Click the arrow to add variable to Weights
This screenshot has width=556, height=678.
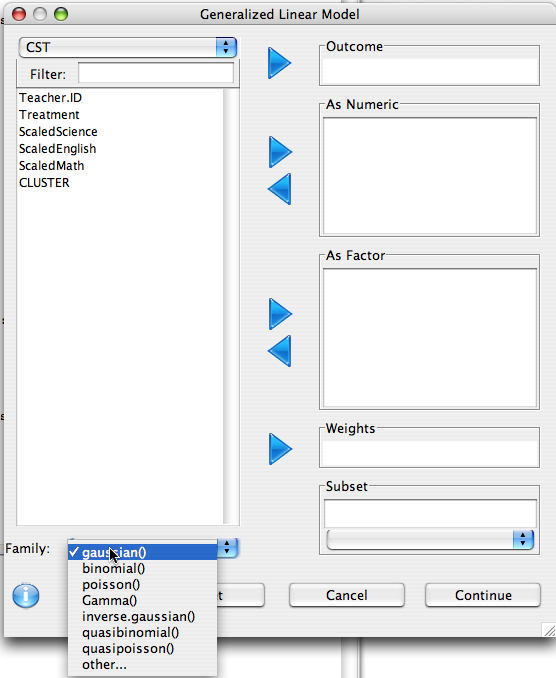point(280,449)
